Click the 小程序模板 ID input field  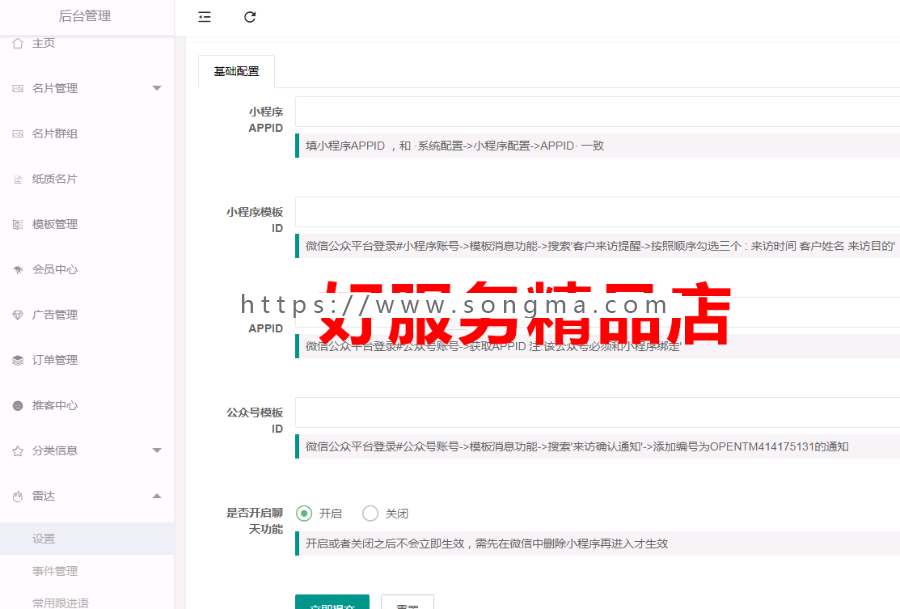(x=598, y=212)
